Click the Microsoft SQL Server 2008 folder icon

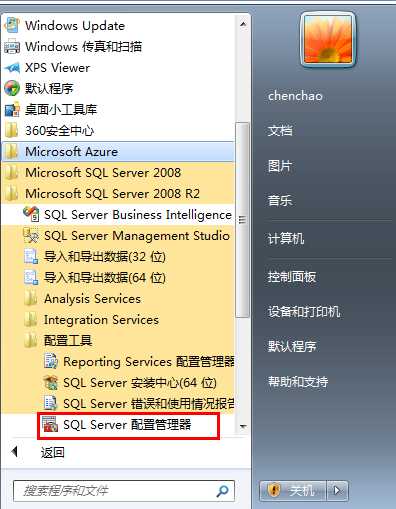(x=12, y=173)
